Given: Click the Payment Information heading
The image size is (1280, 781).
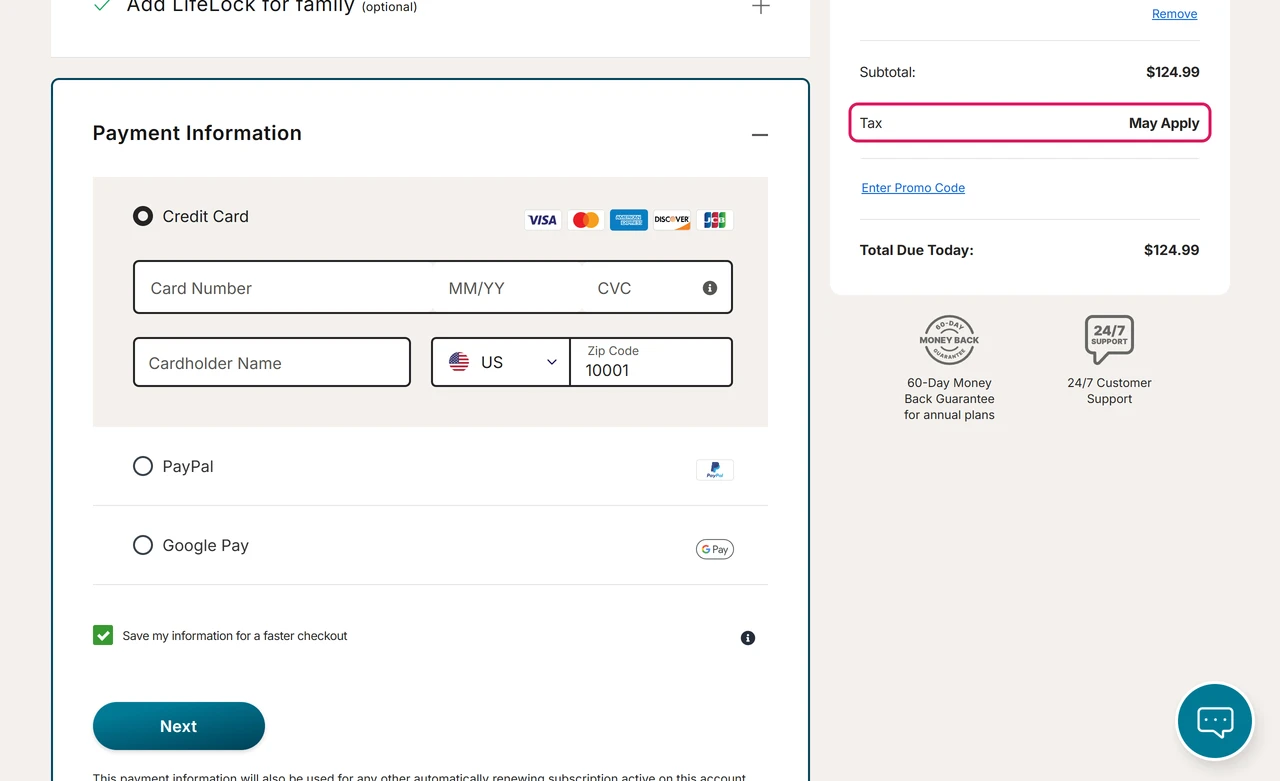Looking at the screenshot, I should tap(197, 133).
